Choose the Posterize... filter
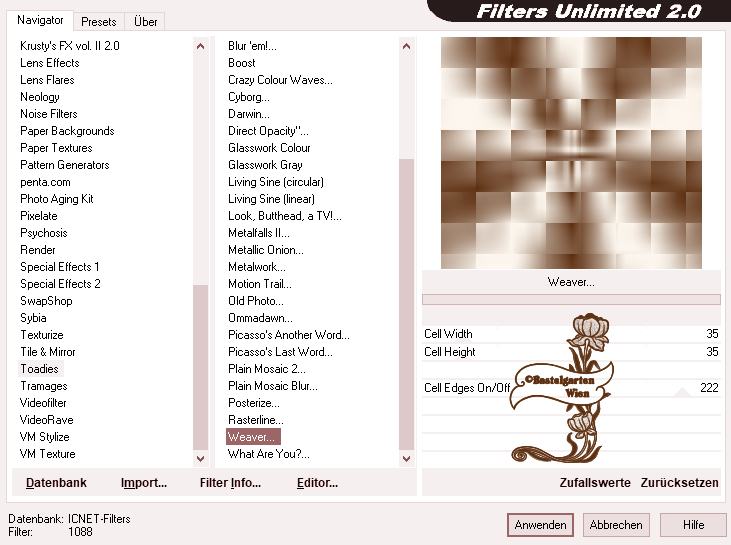731x545 pixels. click(254, 403)
